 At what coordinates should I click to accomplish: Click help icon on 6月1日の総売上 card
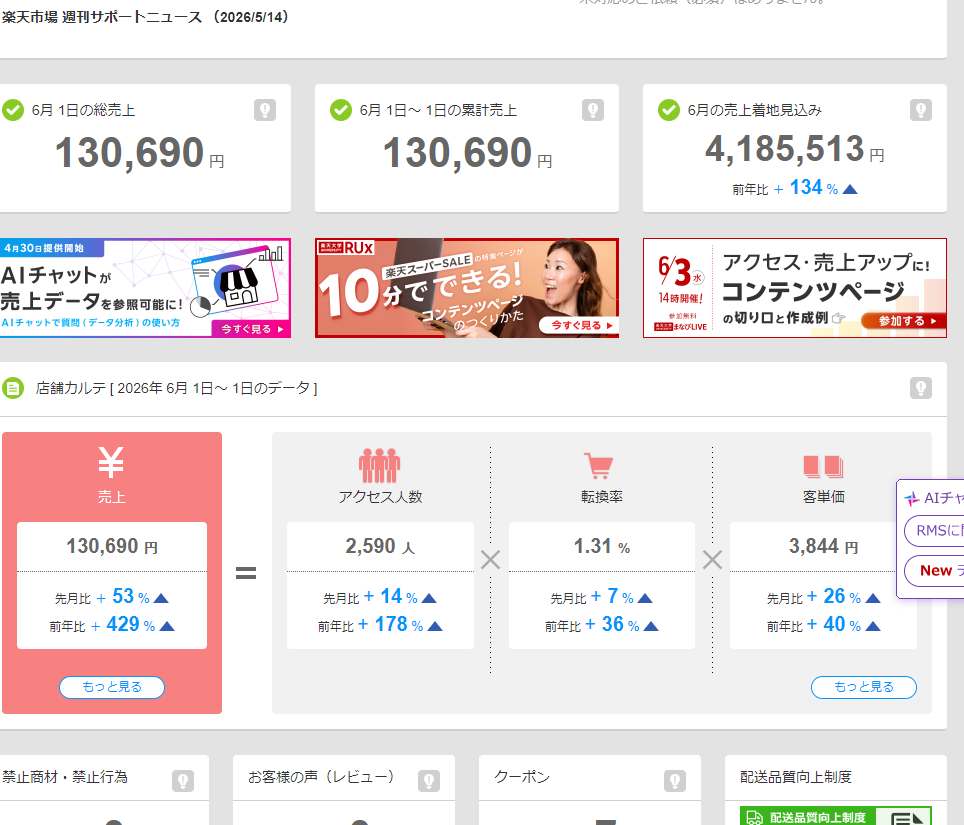click(265, 110)
